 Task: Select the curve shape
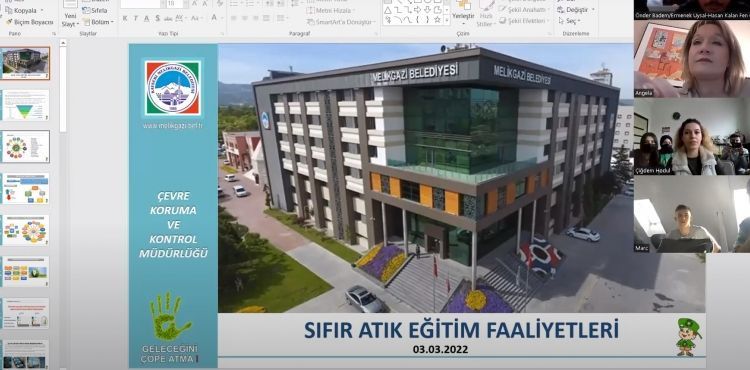tap(408, 20)
